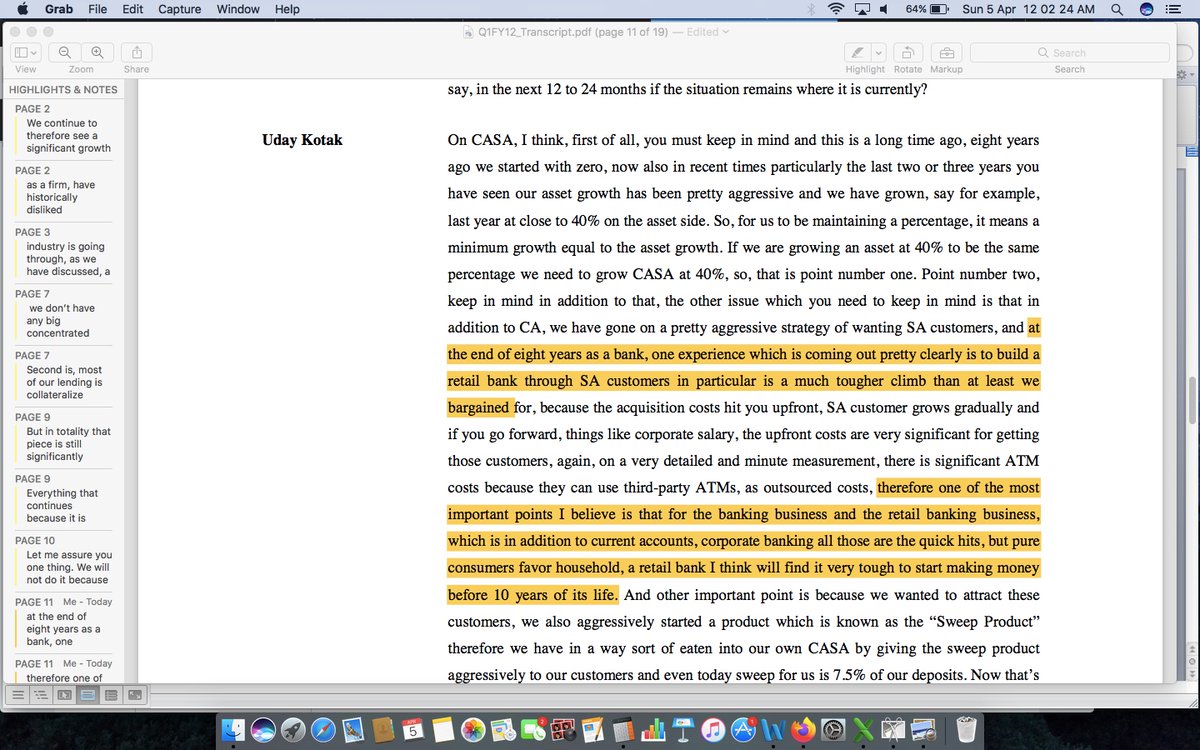Screen dimensions: 1200x750
Task: Focus the Search field in Preview
Action: click(1069, 53)
